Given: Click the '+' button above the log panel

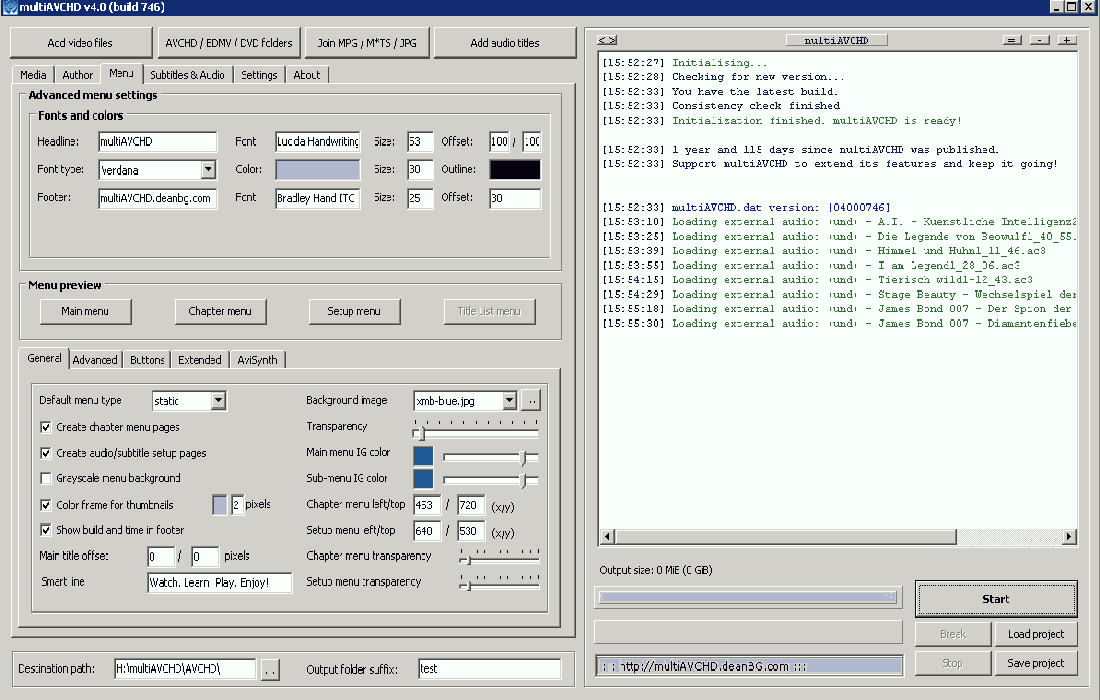Looking at the screenshot, I should 1067,40.
